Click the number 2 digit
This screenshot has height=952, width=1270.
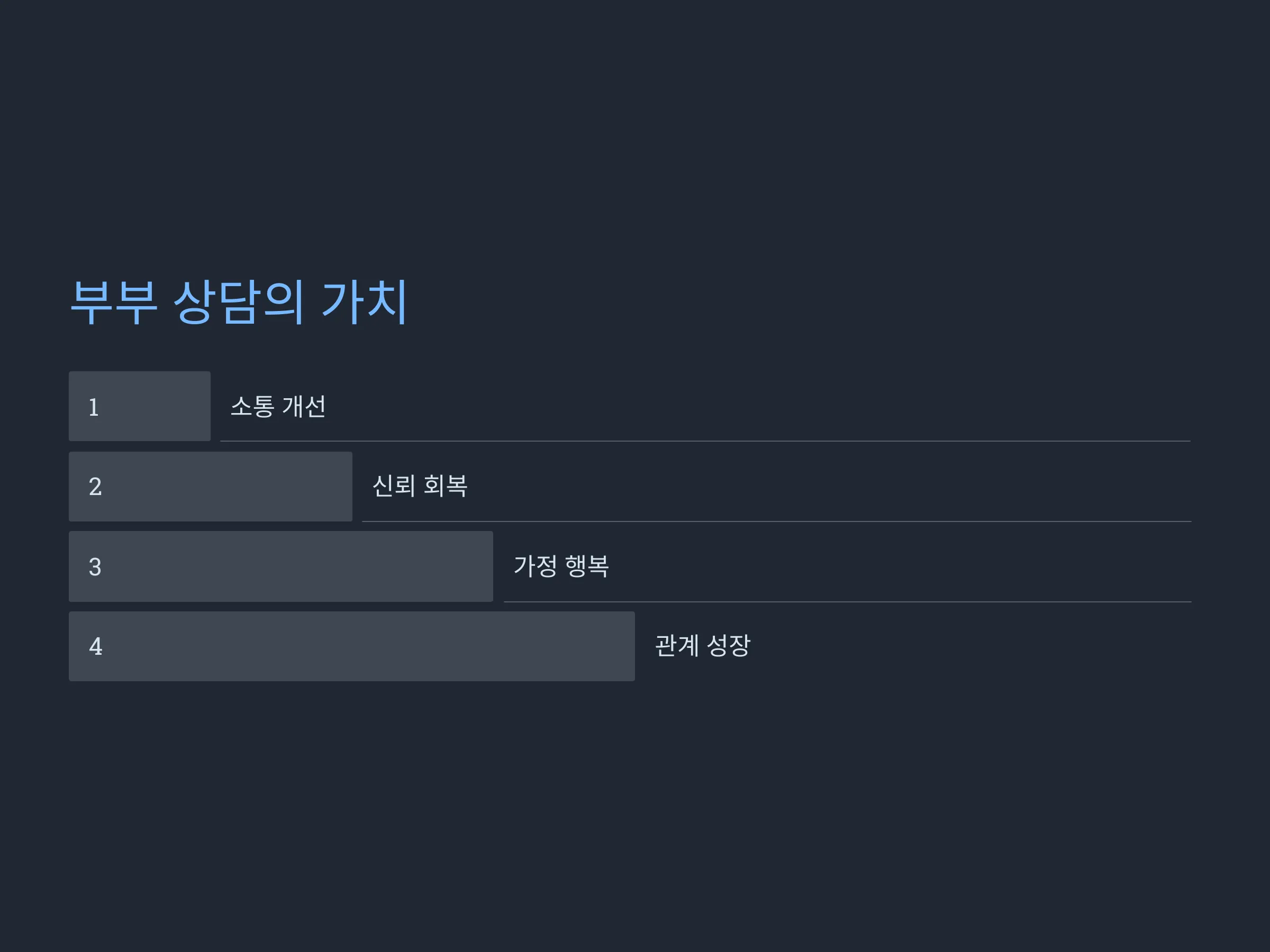(95, 487)
